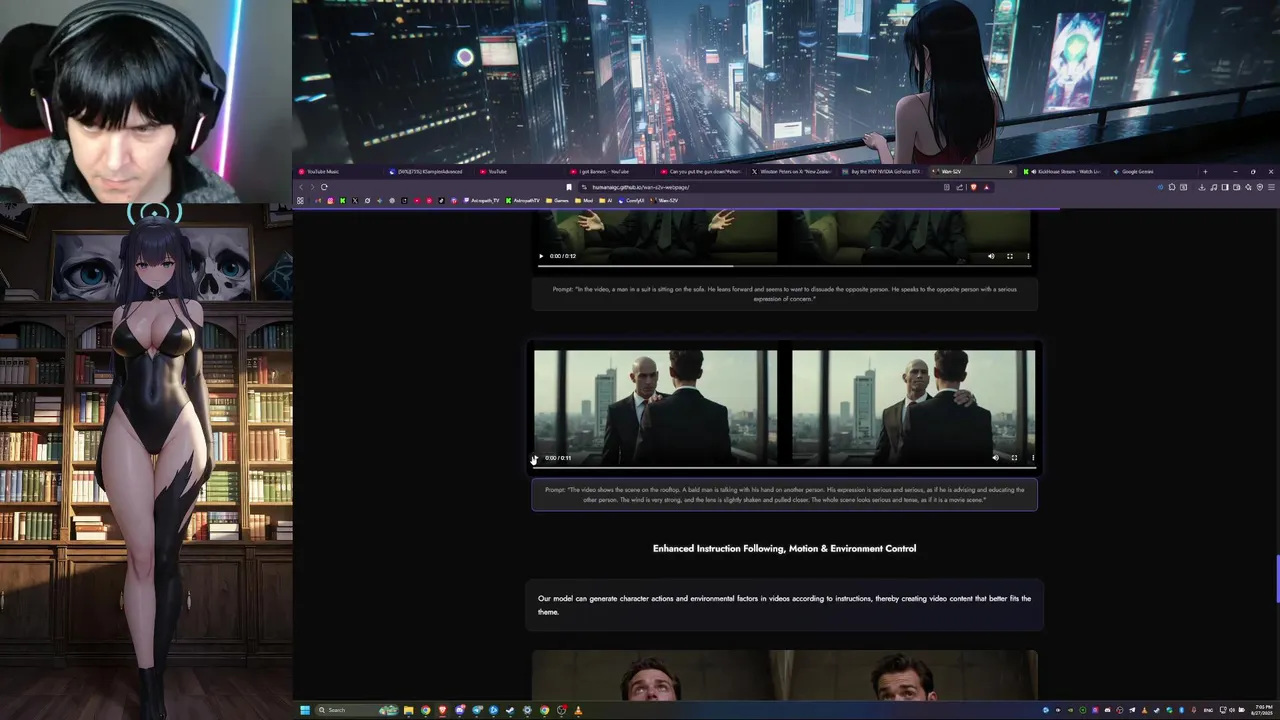Play the rooftop video at 0:00 / 0:11
The width and height of the screenshot is (1280, 720).
[x=537, y=458]
